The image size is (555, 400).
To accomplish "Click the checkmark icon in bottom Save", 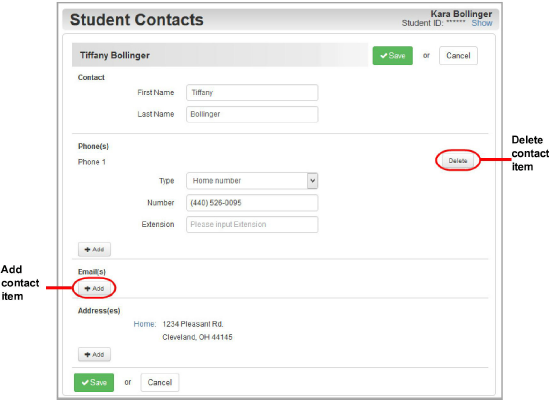I will [x=85, y=382].
